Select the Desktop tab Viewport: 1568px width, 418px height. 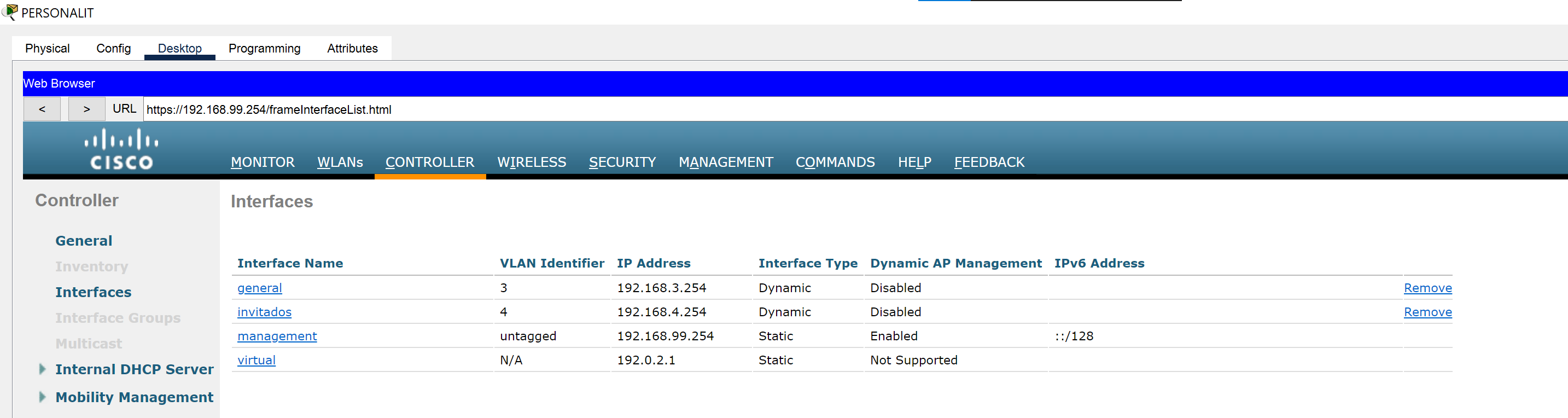click(179, 48)
